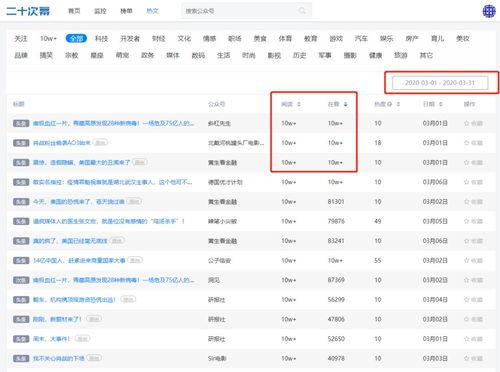This screenshot has width=500, height=372.
Task: Filter by 品牌 category
Action: point(21,55)
